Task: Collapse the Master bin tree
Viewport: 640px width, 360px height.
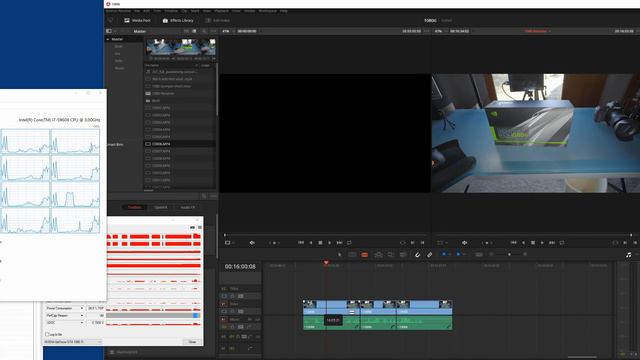Action: [108, 39]
